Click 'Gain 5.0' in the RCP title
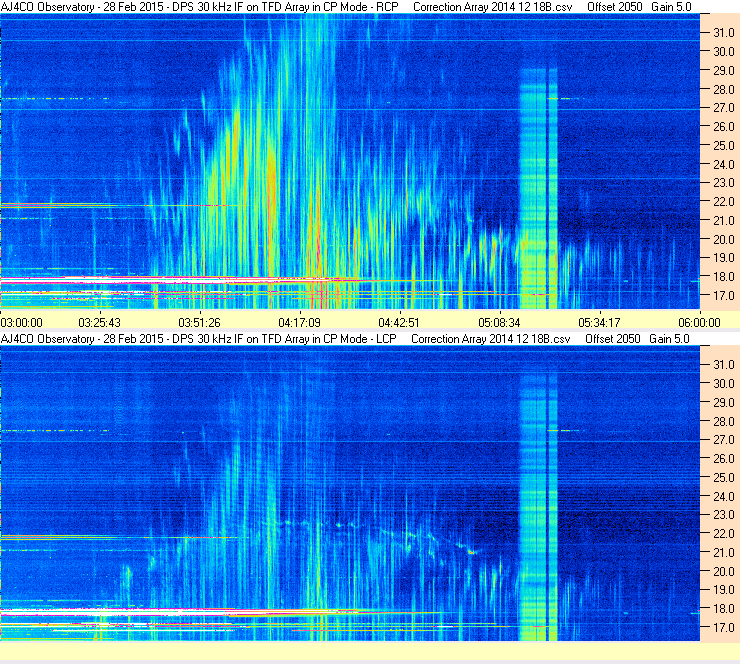The image size is (740, 664). pos(672,7)
